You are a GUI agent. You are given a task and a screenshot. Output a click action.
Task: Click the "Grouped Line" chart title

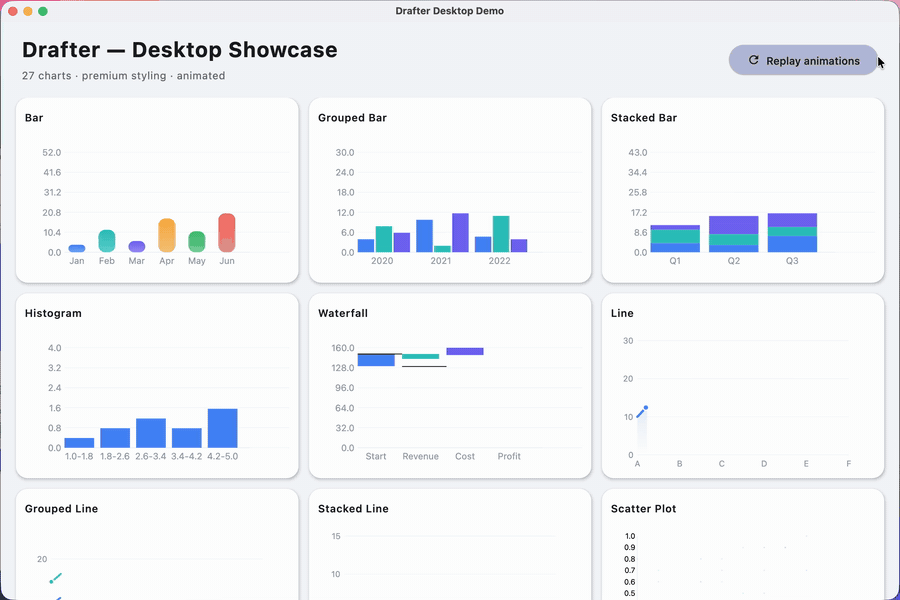point(61,509)
